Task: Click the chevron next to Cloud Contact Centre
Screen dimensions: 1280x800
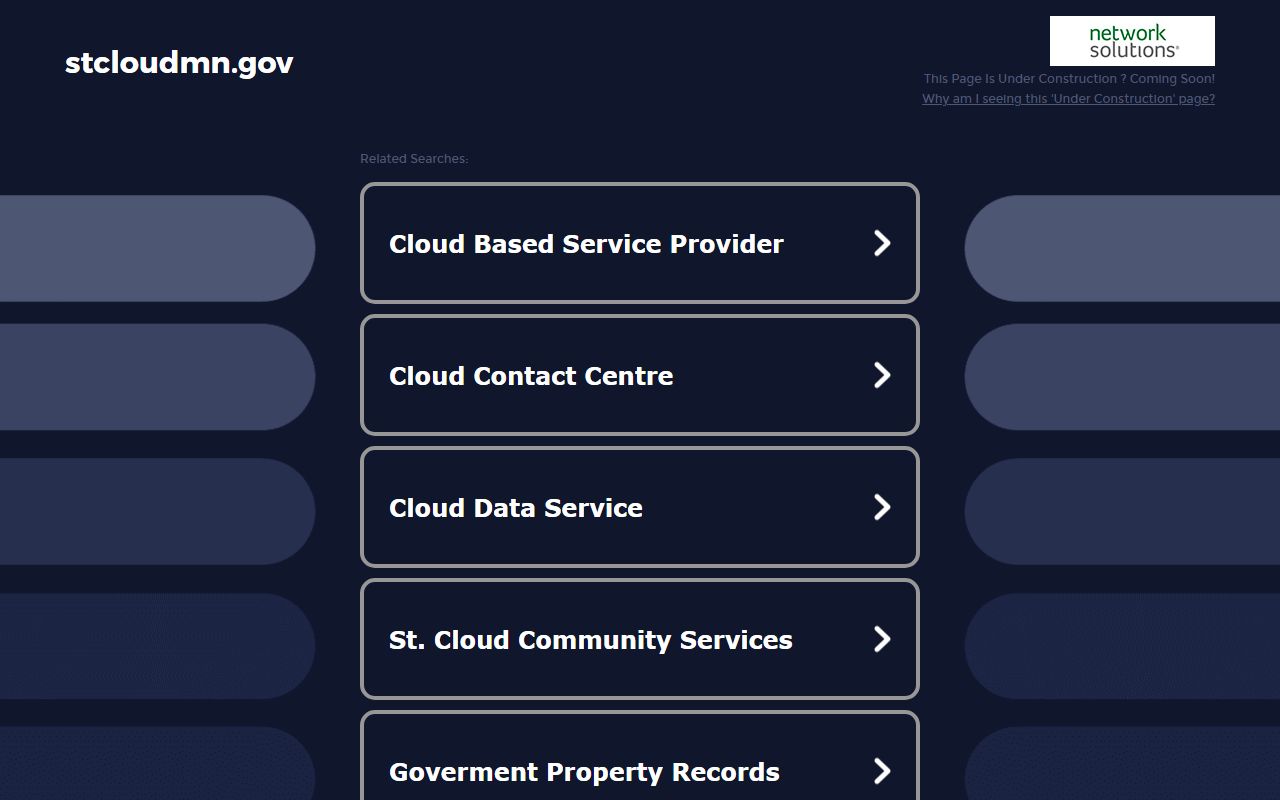Action: 881,375
